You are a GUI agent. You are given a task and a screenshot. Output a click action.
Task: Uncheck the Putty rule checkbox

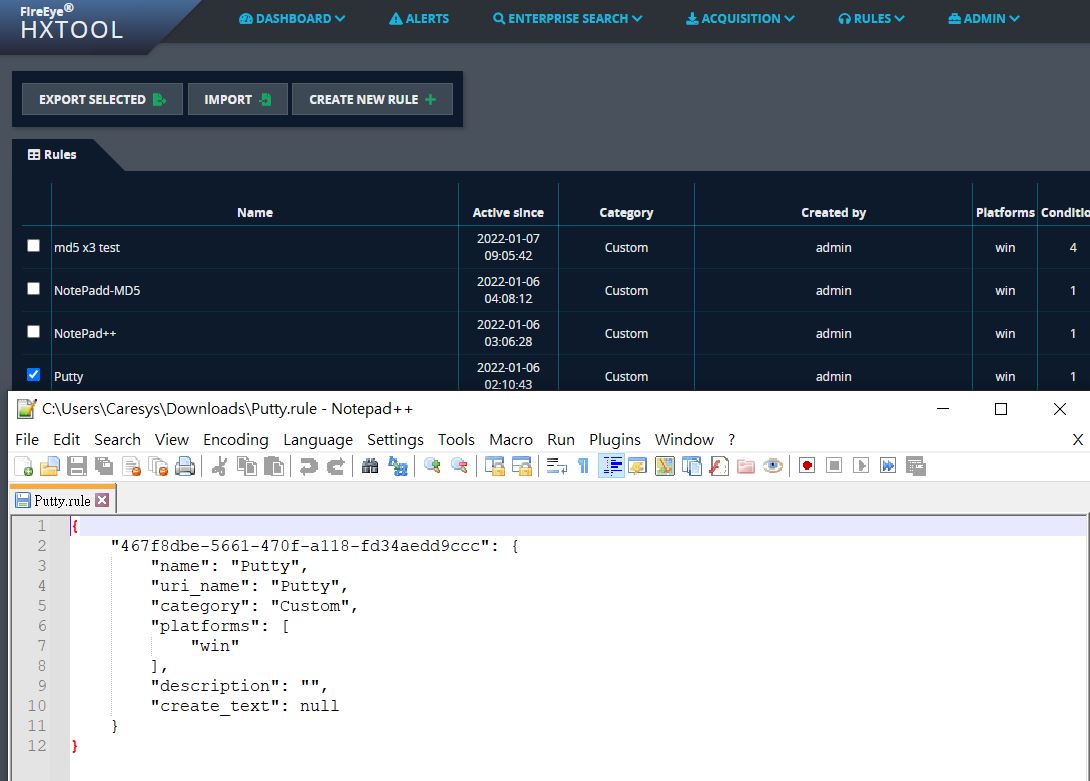tap(33, 374)
